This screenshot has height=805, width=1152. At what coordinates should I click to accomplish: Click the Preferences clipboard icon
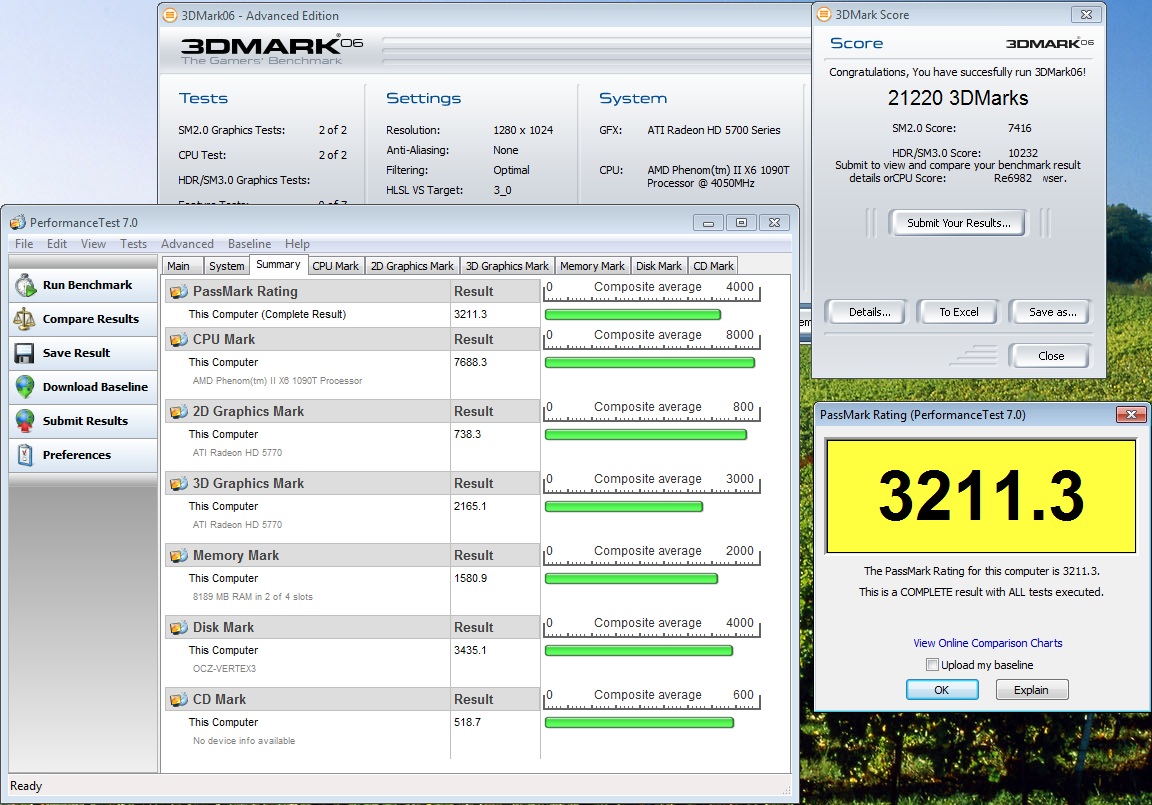coord(25,455)
